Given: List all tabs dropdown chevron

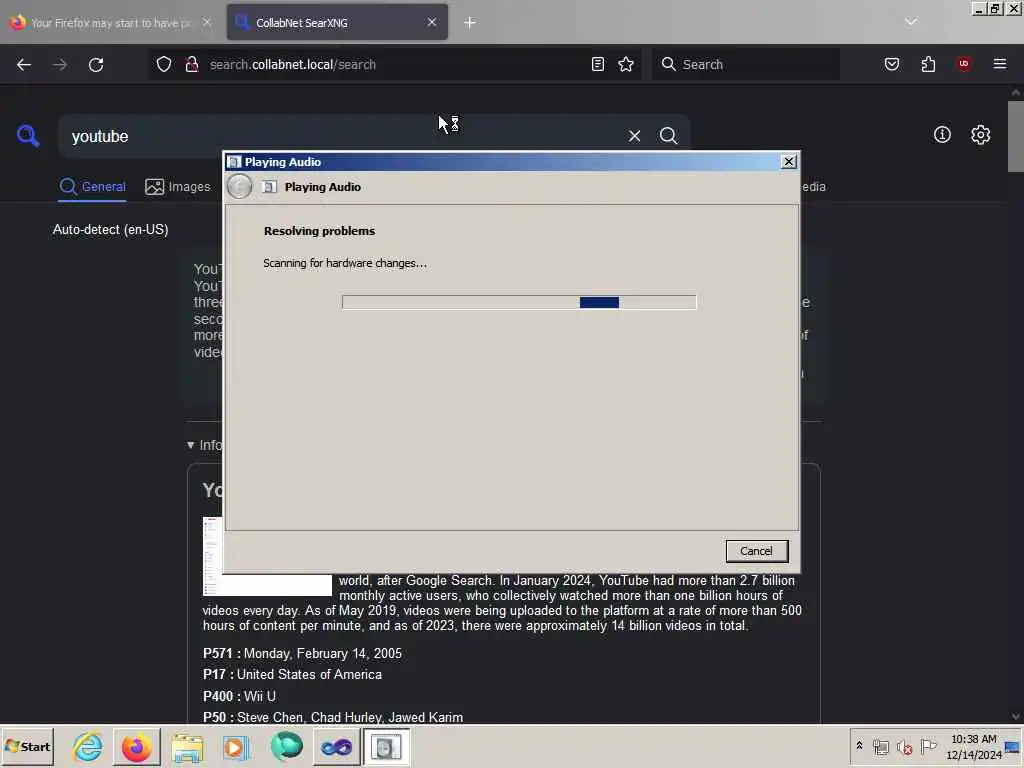Looking at the screenshot, I should point(911,22).
